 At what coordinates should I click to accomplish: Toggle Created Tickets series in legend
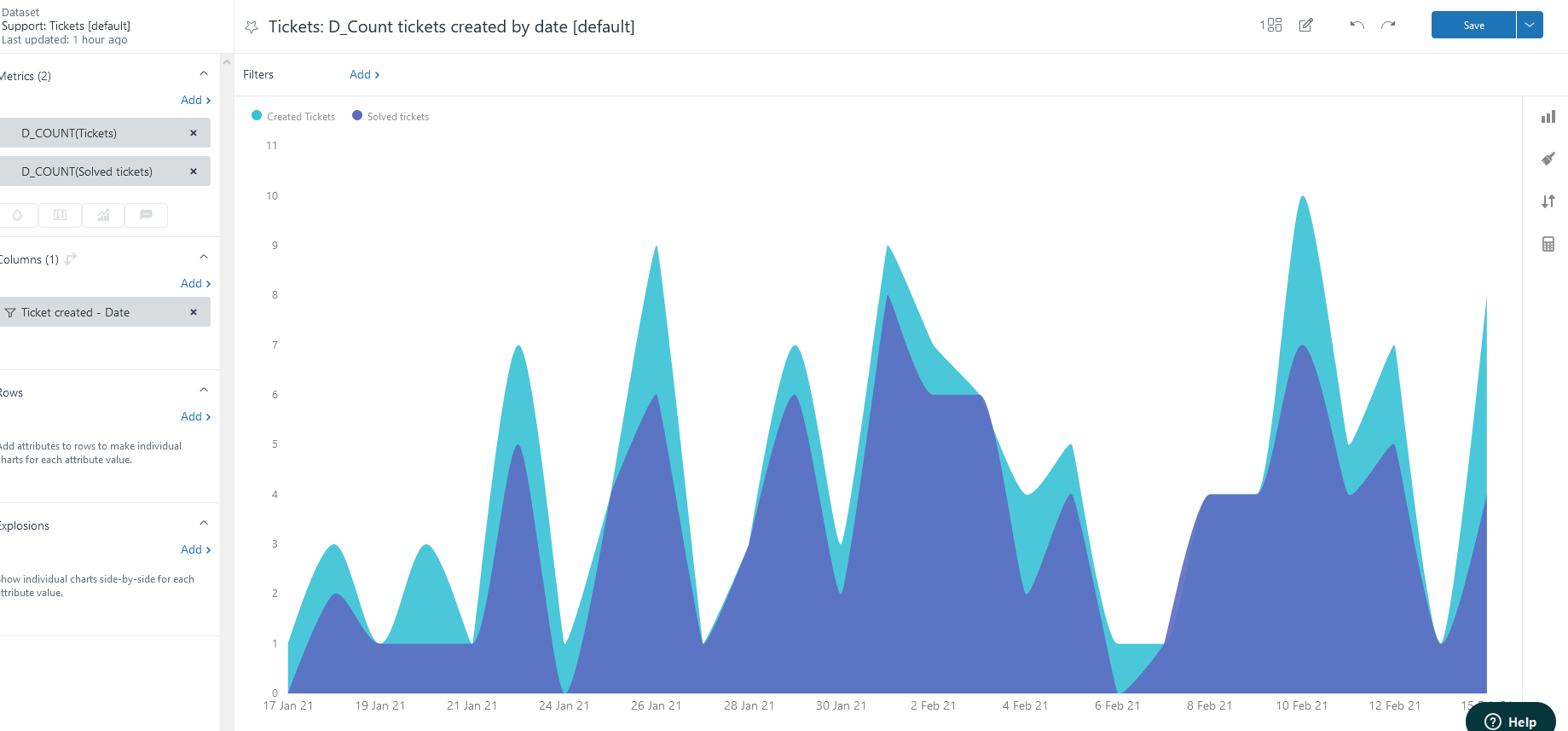pyautogui.click(x=293, y=117)
